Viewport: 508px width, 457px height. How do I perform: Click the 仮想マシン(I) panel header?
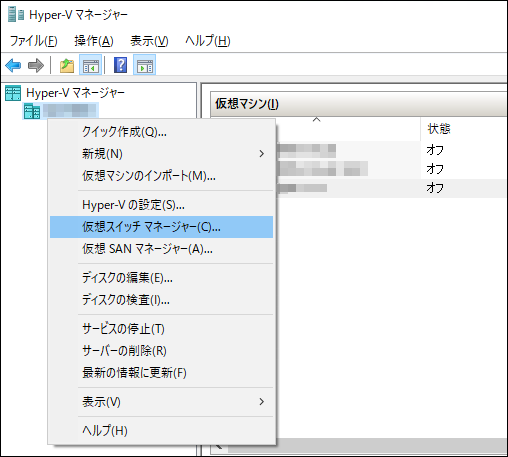coord(359,104)
